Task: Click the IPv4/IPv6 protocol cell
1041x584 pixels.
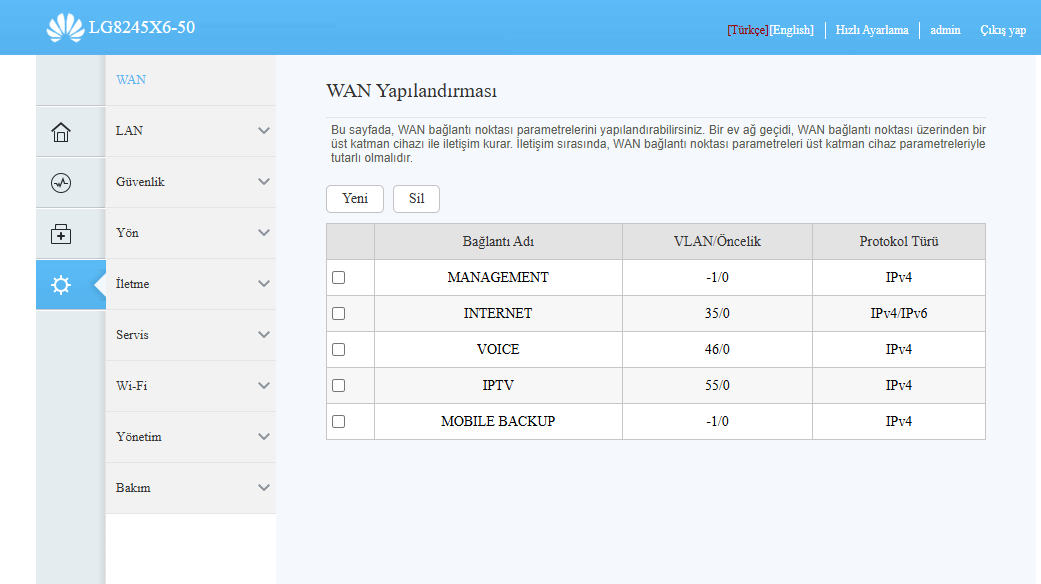Action: pyautogui.click(x=899, y=313)
